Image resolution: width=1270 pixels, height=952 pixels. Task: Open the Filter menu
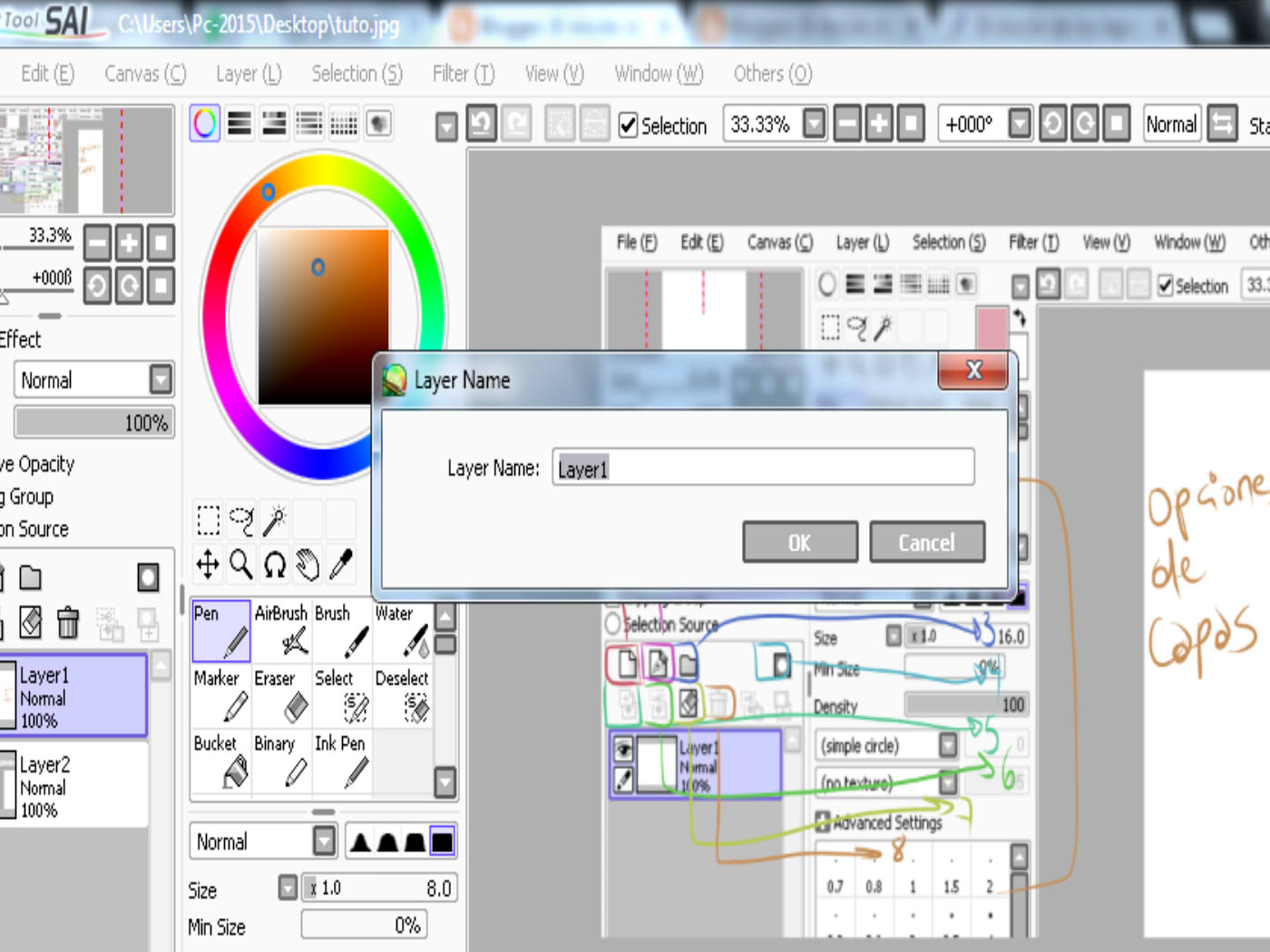pyautogui.click(x=462, y=73)
